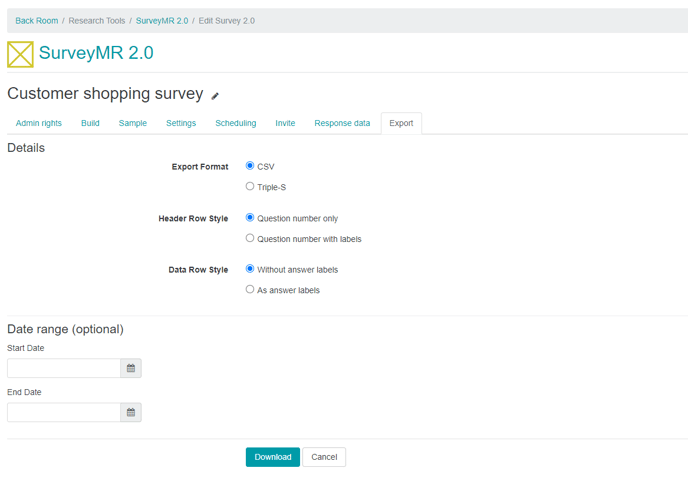This screenshot has height=481, width=688.
Task: Open the Admin rights tab
Action: coord(39,123)
